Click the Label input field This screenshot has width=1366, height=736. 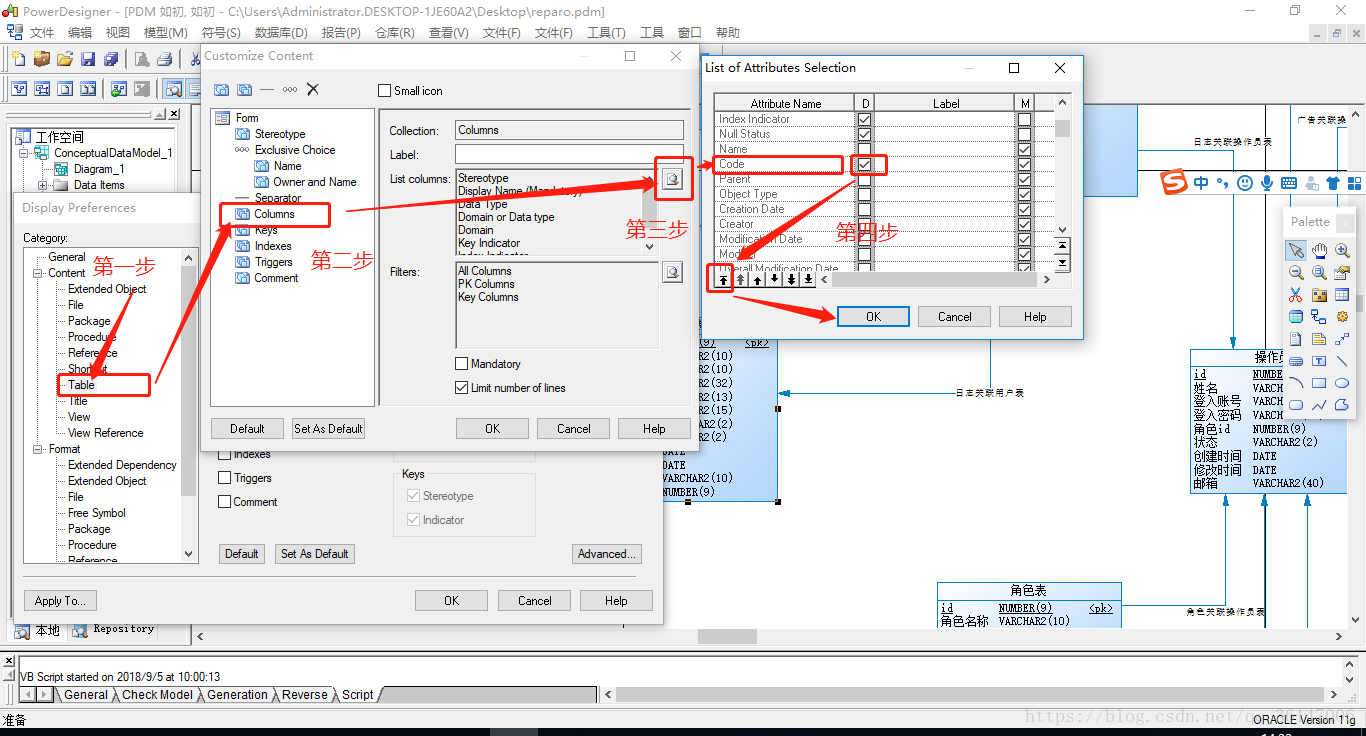[x=569, y=155]
